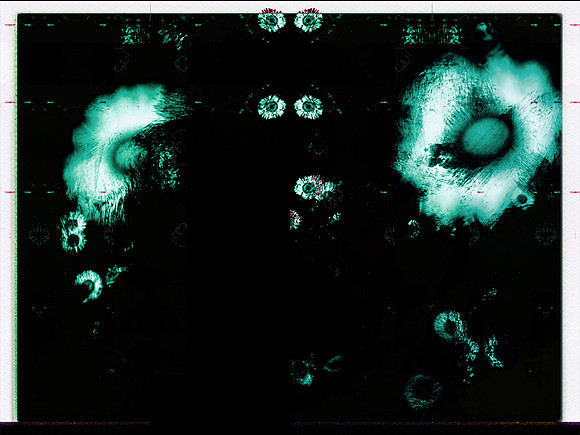
Task: Select left daisy in the second row pair
Action: tap(272, 107)
